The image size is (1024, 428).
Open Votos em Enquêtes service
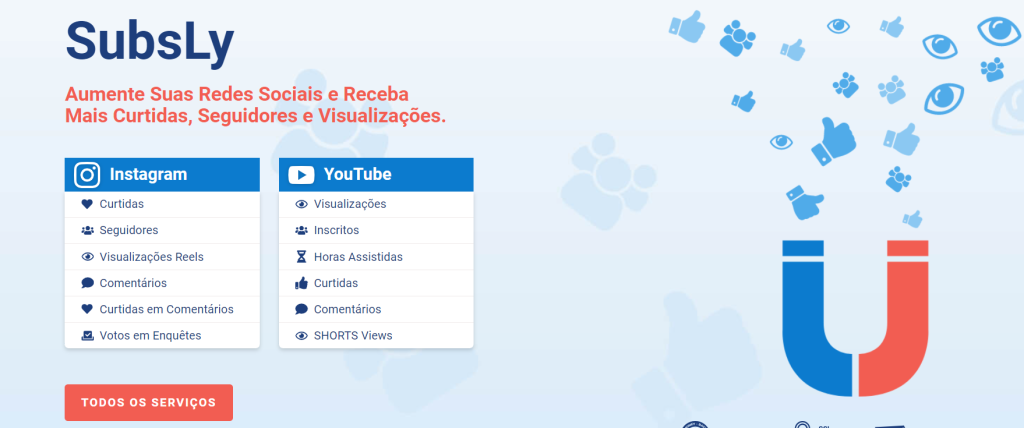click(x=162, y=335)
